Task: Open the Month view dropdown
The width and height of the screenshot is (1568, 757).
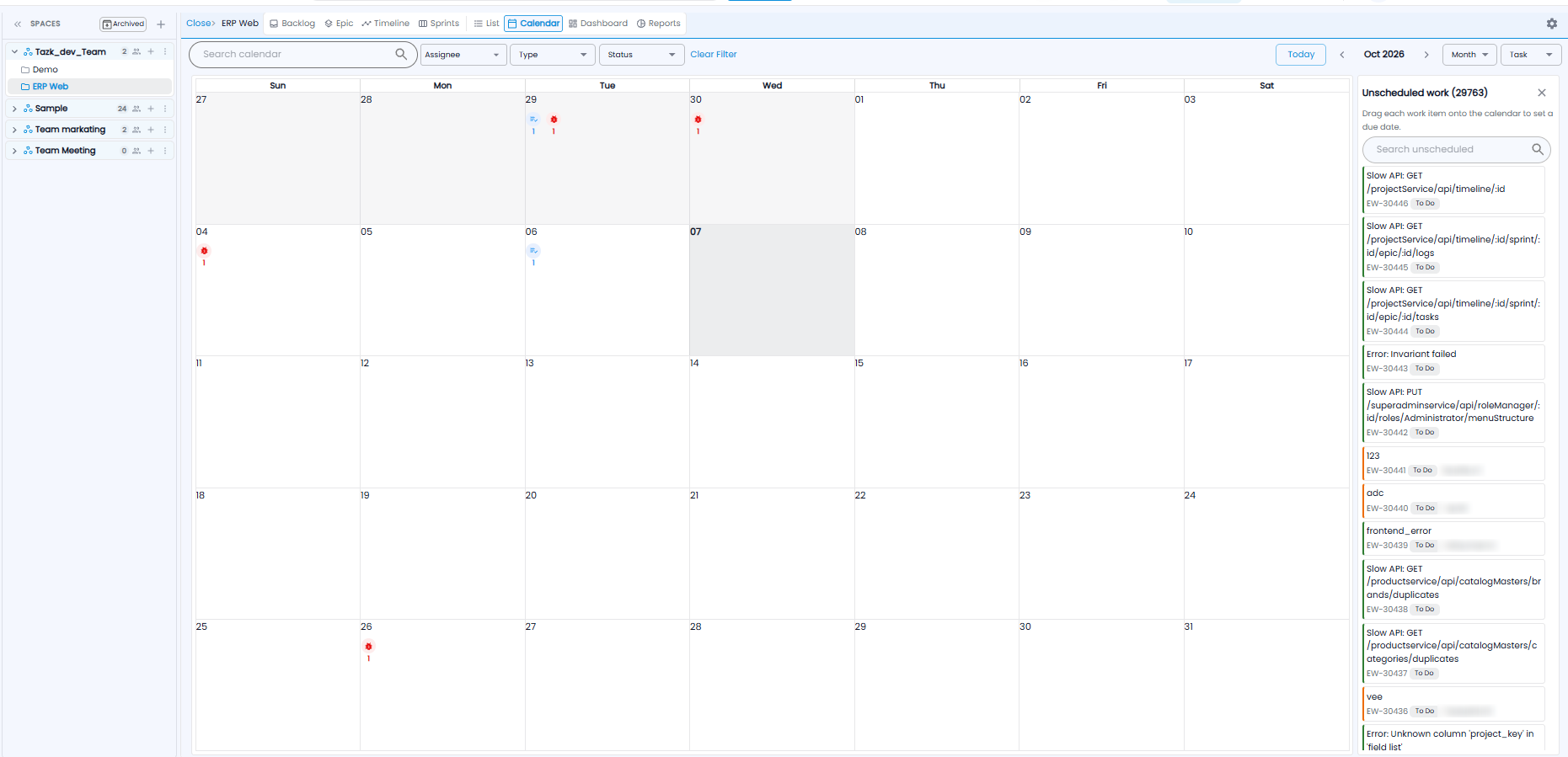Action: [x=1469, y=55]
